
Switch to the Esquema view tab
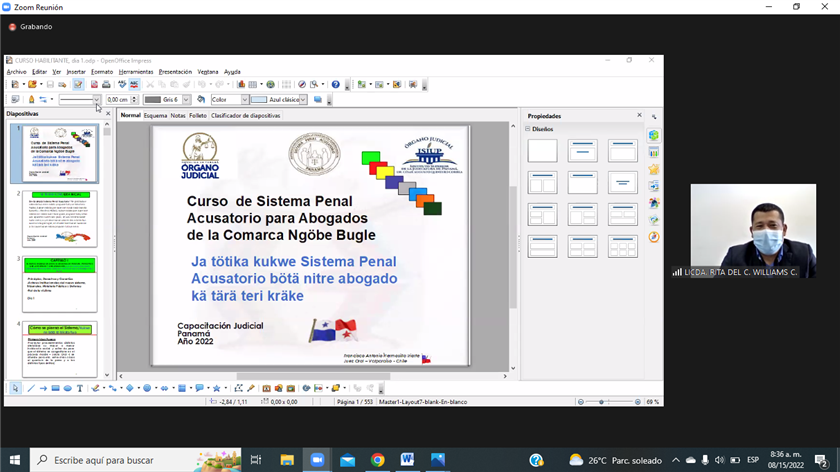tap(155, 116)
